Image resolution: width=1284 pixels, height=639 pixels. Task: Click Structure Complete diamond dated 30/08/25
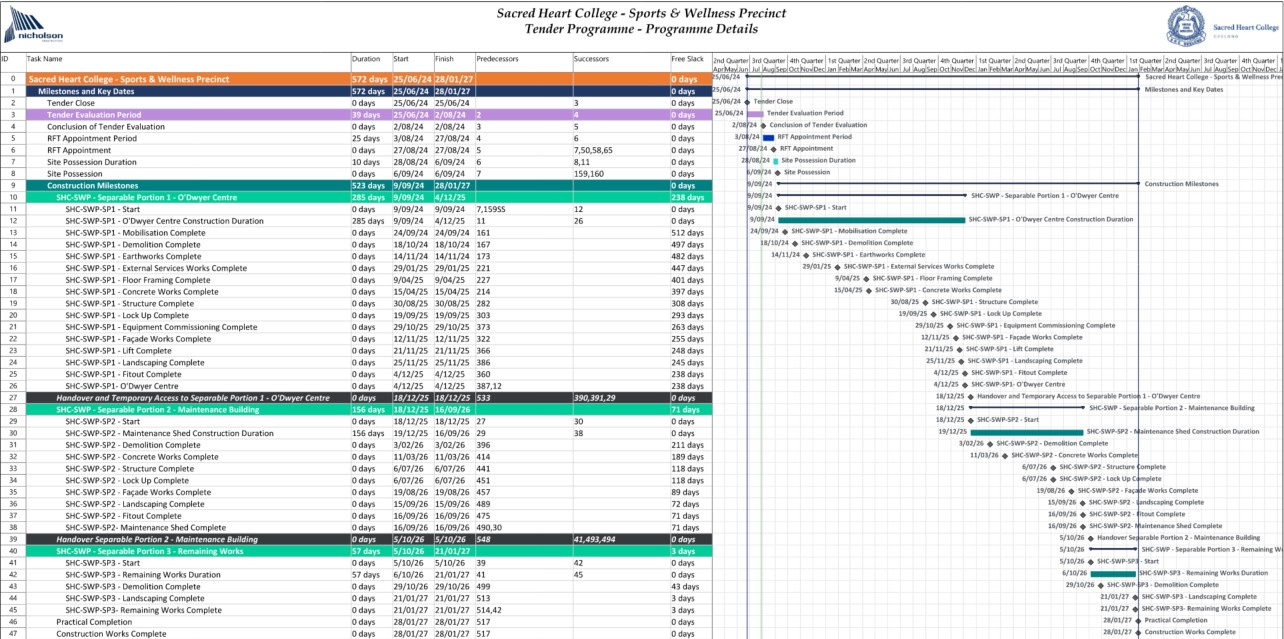point(924,302)
